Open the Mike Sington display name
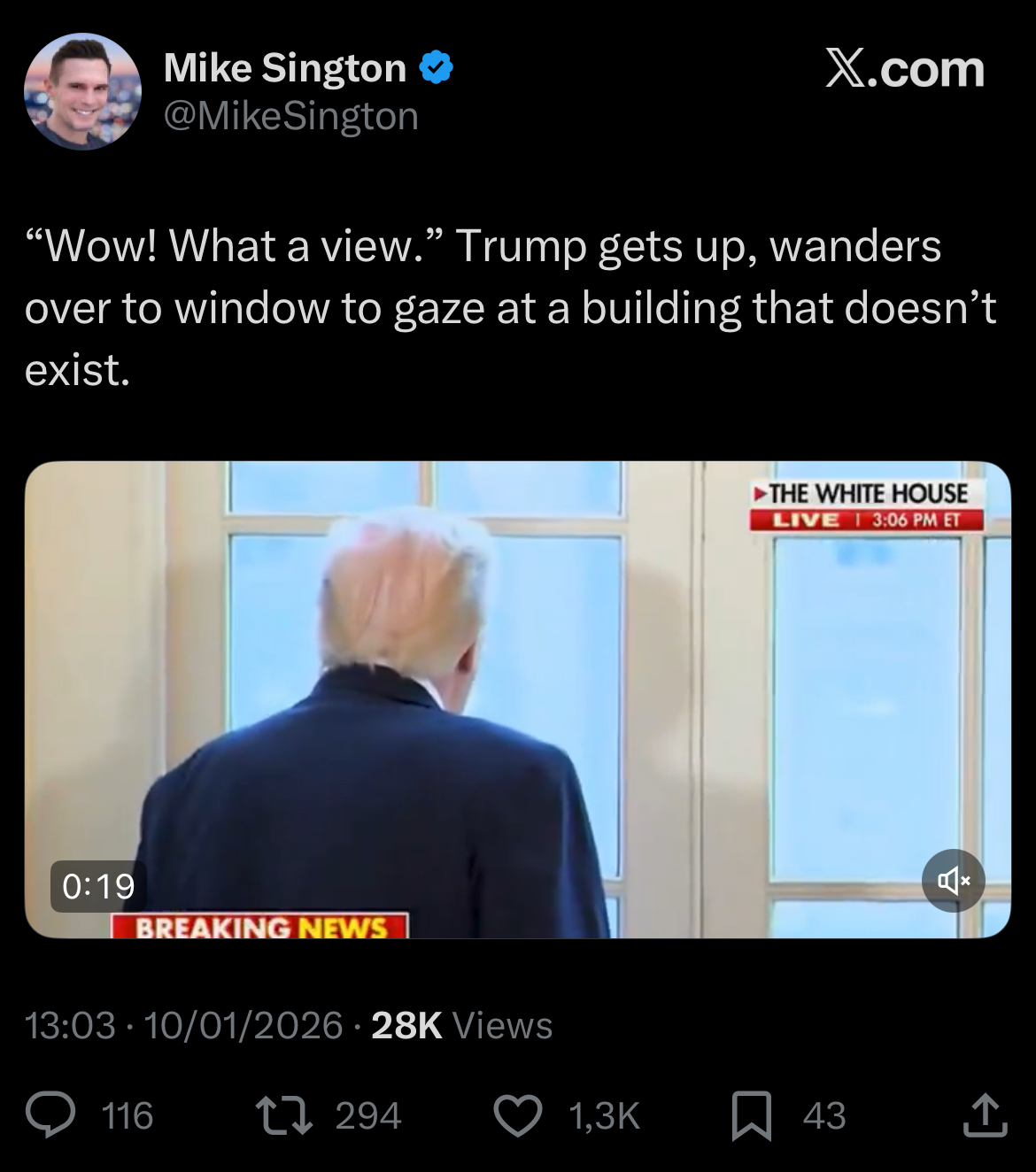The width and height of the screenshot is (1036, 1172). pyautogui.click(x=285, y=67)
